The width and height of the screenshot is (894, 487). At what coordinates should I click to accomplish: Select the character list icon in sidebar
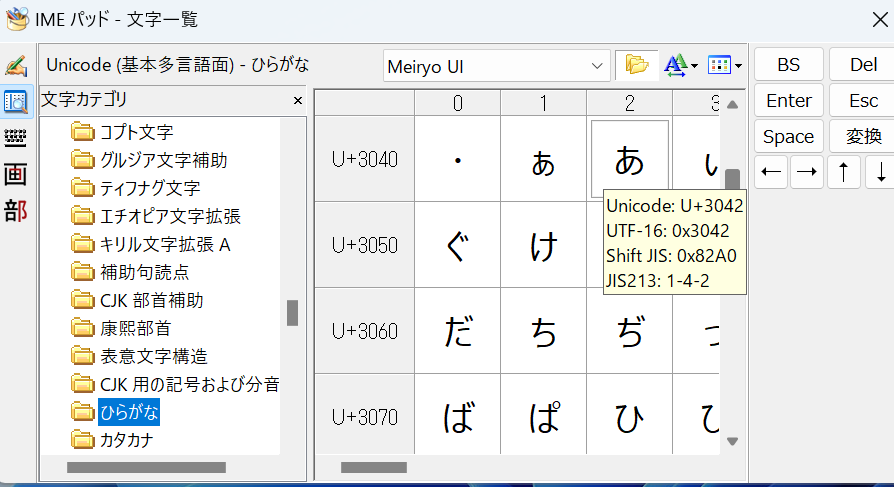coord(16,102)
